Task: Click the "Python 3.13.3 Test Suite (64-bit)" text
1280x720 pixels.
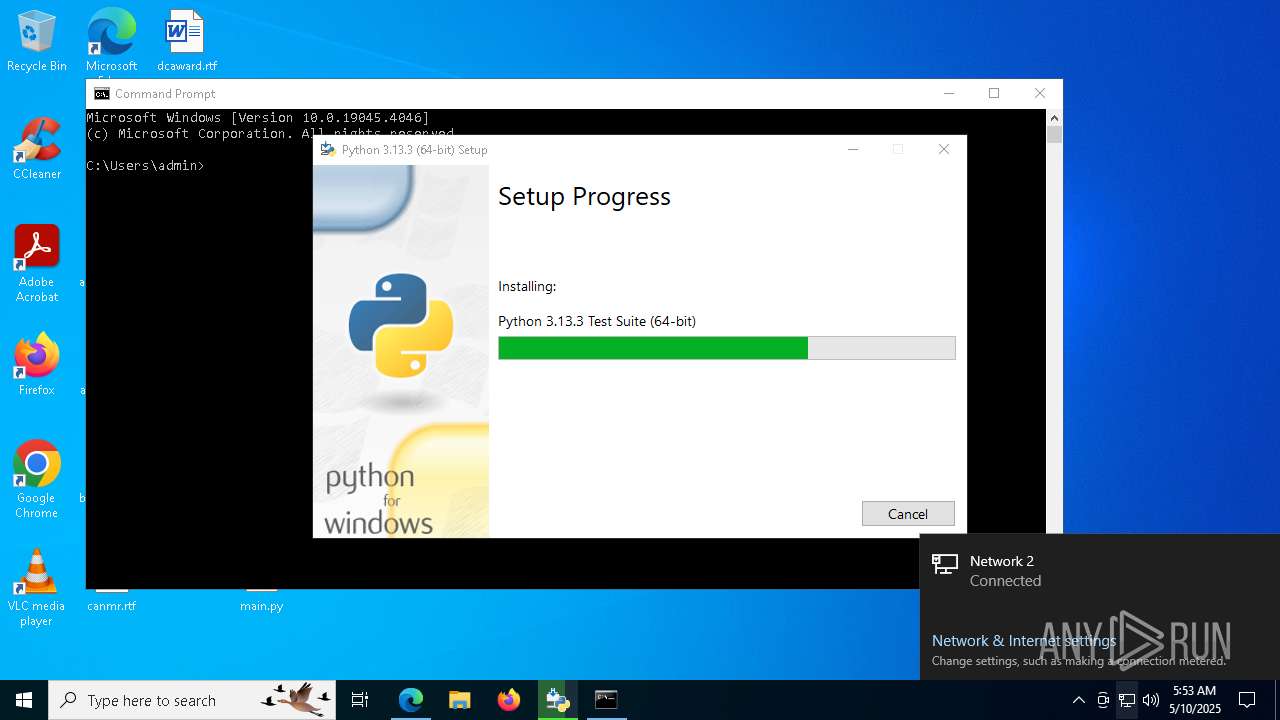Action: 597,321
